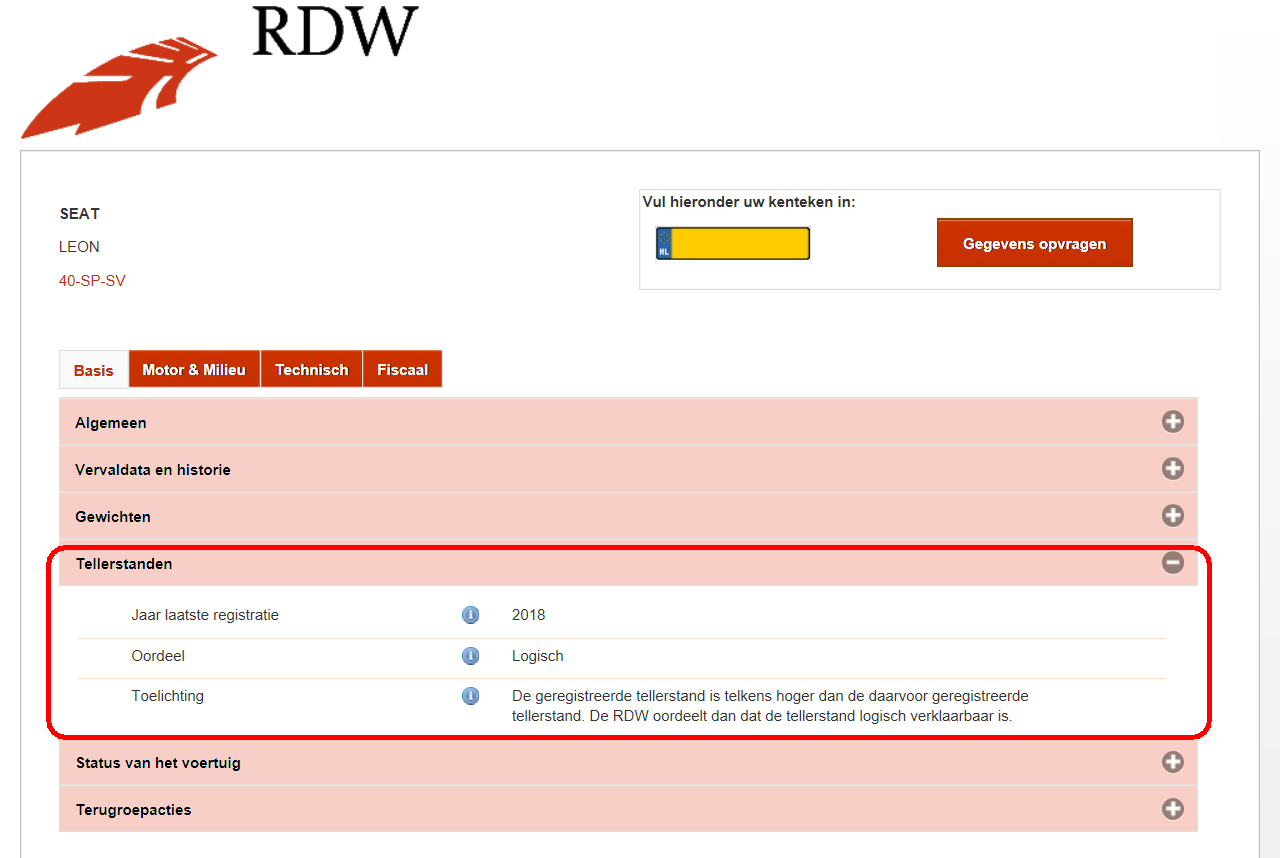Click the 'Vul hieronder uw kenteken in:' label

tap(749, 202)
